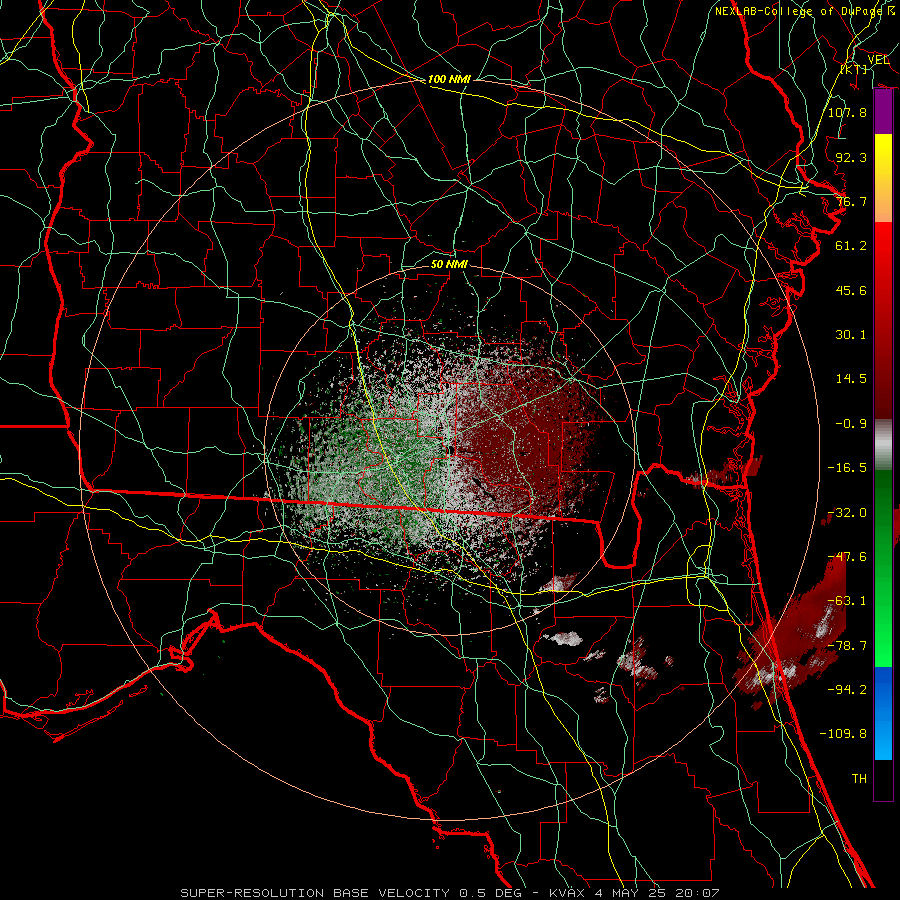Click the 45.6 velocity scale value
This screenshot has width=900, height=900.
click(x=851, y=290)
